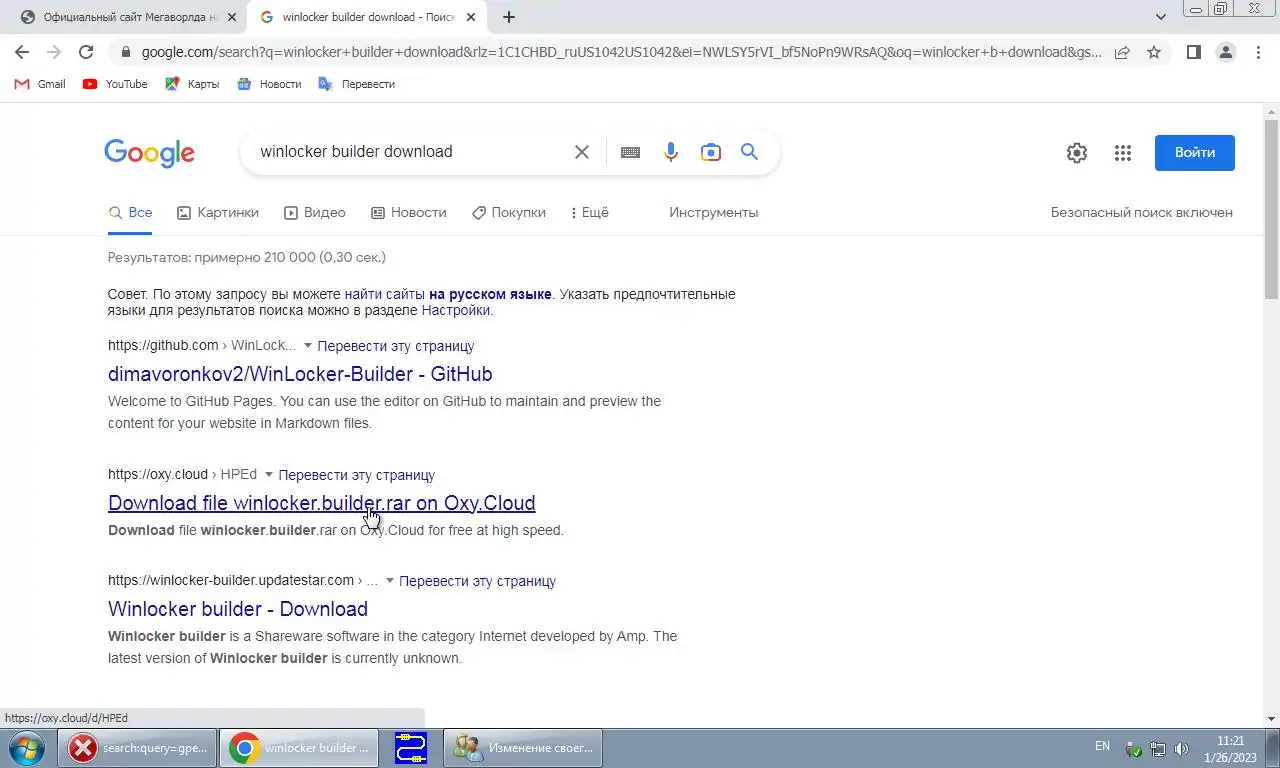Open the Windows Start menu

(27, 748)
